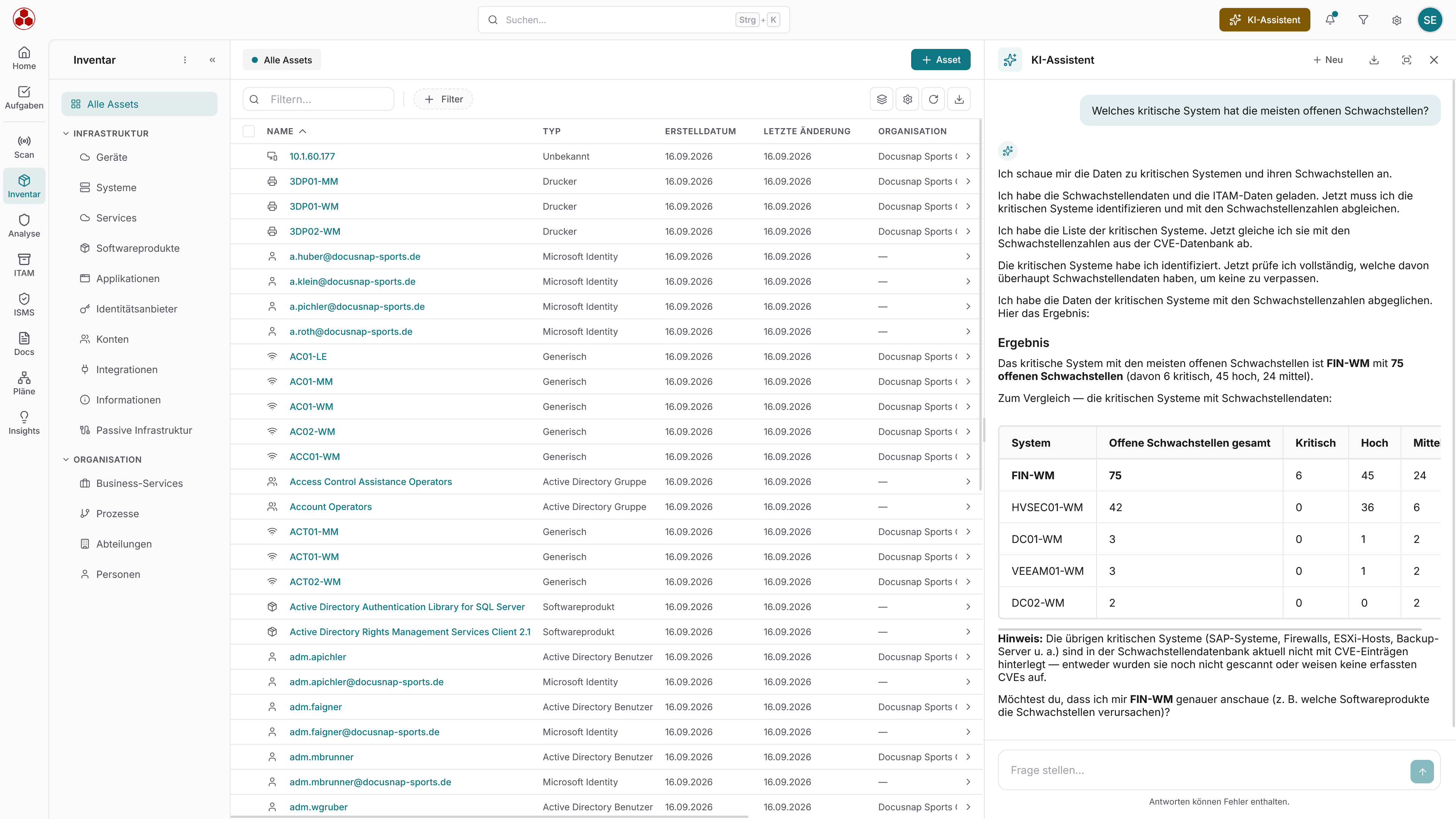Click the Filtern... input field

click(x=318, y=99)
